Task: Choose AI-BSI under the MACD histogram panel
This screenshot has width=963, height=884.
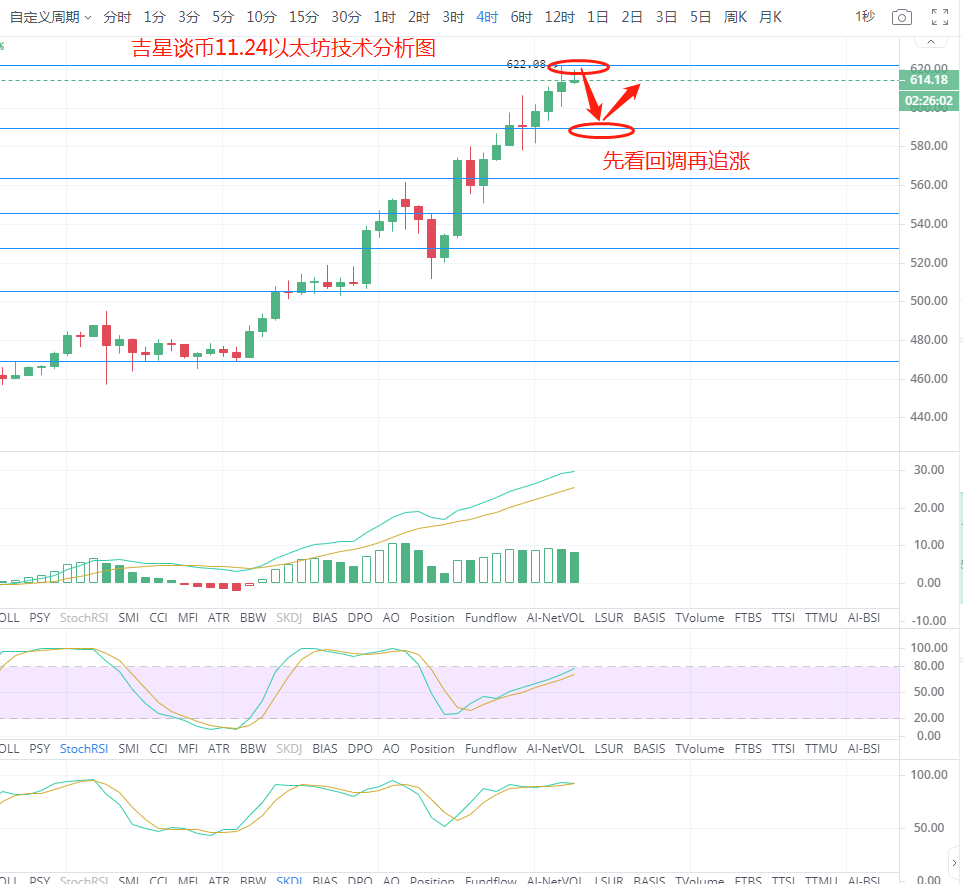Action: pos(864,617)
